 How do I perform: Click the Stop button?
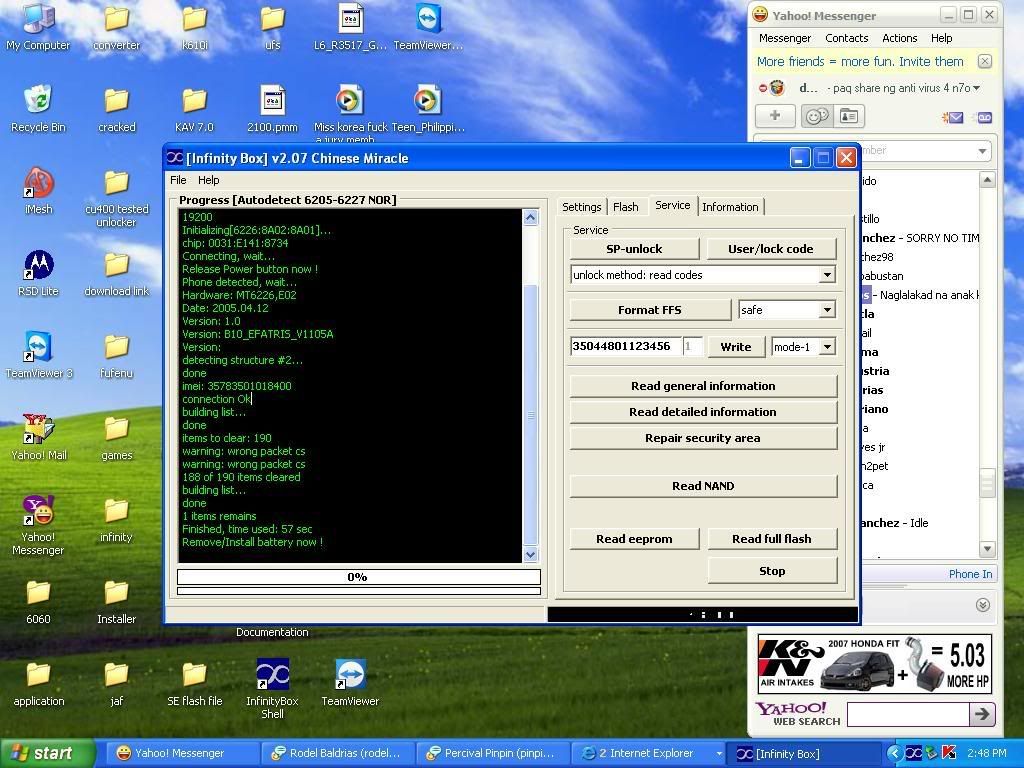(x=772, y=571)
